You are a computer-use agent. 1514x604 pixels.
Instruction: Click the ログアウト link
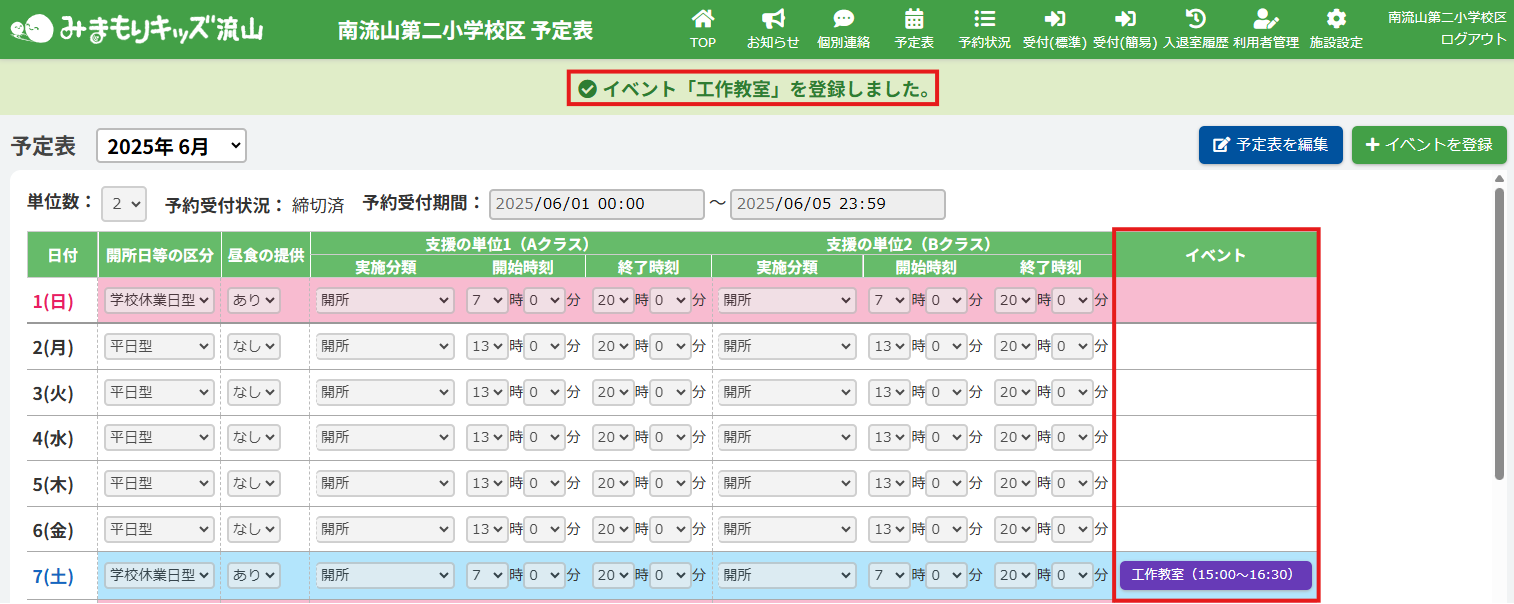[1472, 39]
